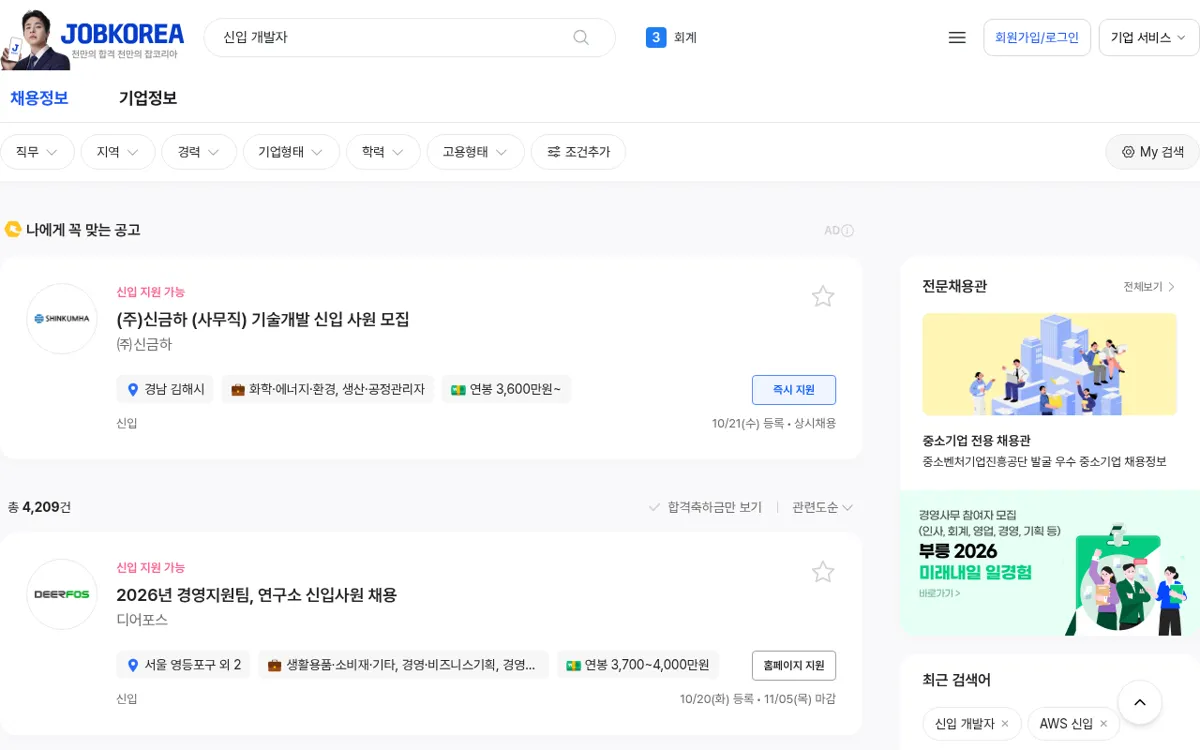
Task: Switch to the 기업정보 tab
Action: point(148,98)
